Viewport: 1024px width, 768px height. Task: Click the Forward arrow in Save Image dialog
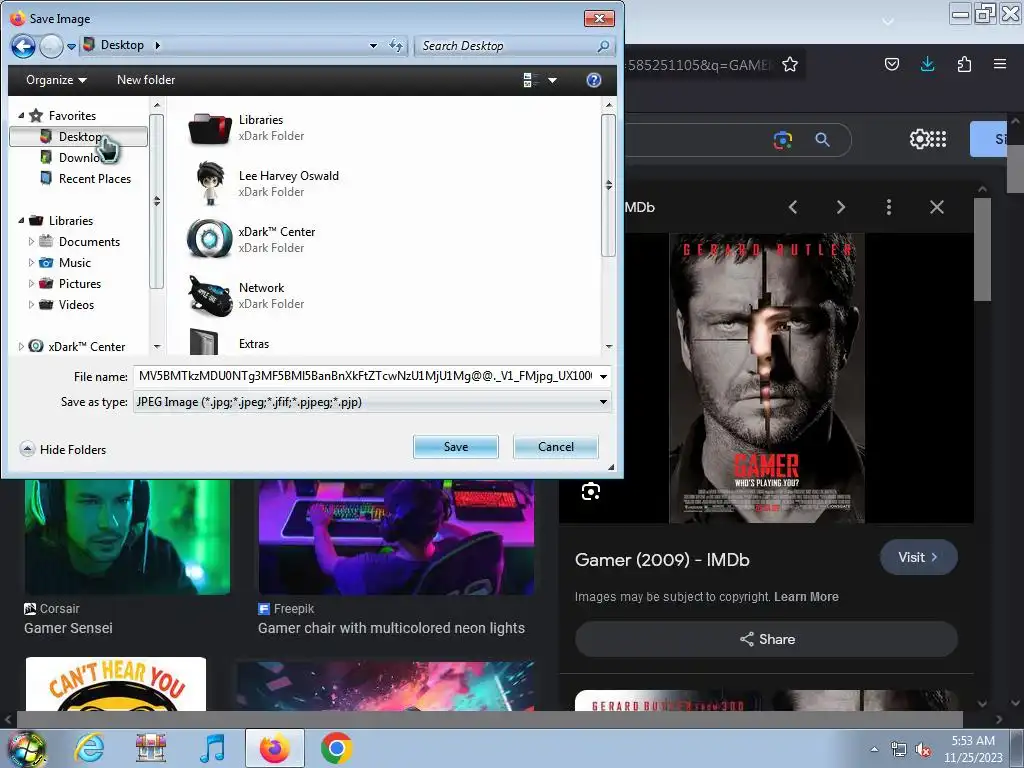coord(51,46)
